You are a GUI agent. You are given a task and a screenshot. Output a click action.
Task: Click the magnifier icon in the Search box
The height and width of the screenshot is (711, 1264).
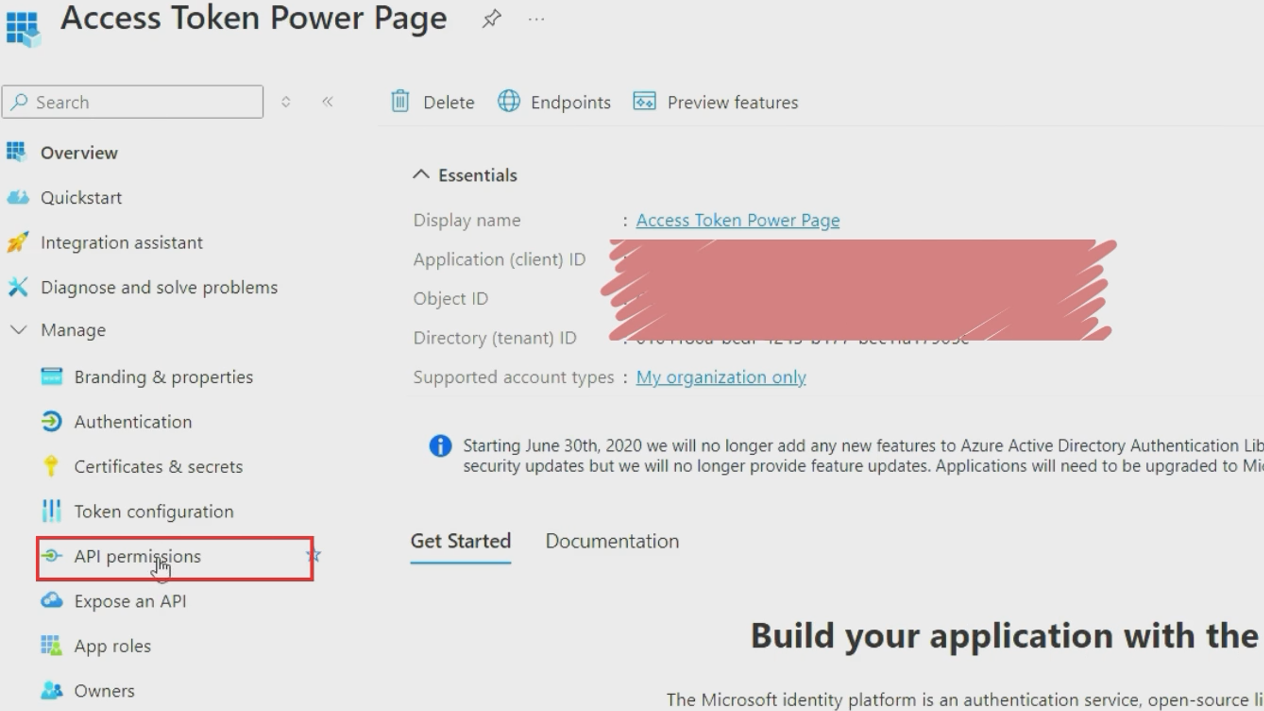19,102
